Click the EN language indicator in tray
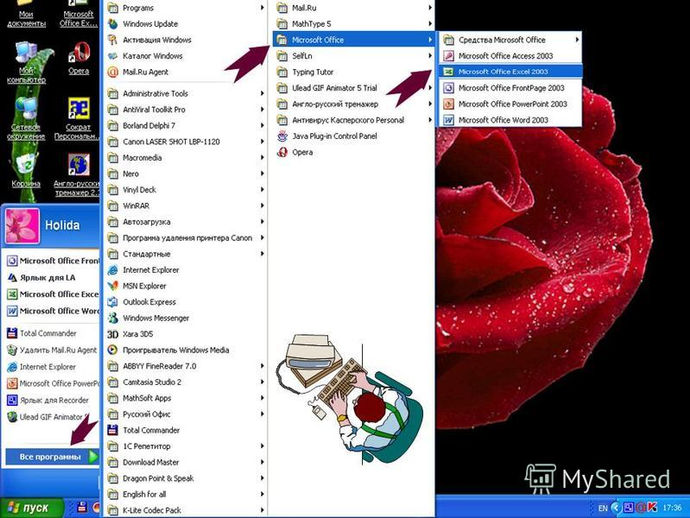Viewport: 690px width, 518px height. [602, 508]
